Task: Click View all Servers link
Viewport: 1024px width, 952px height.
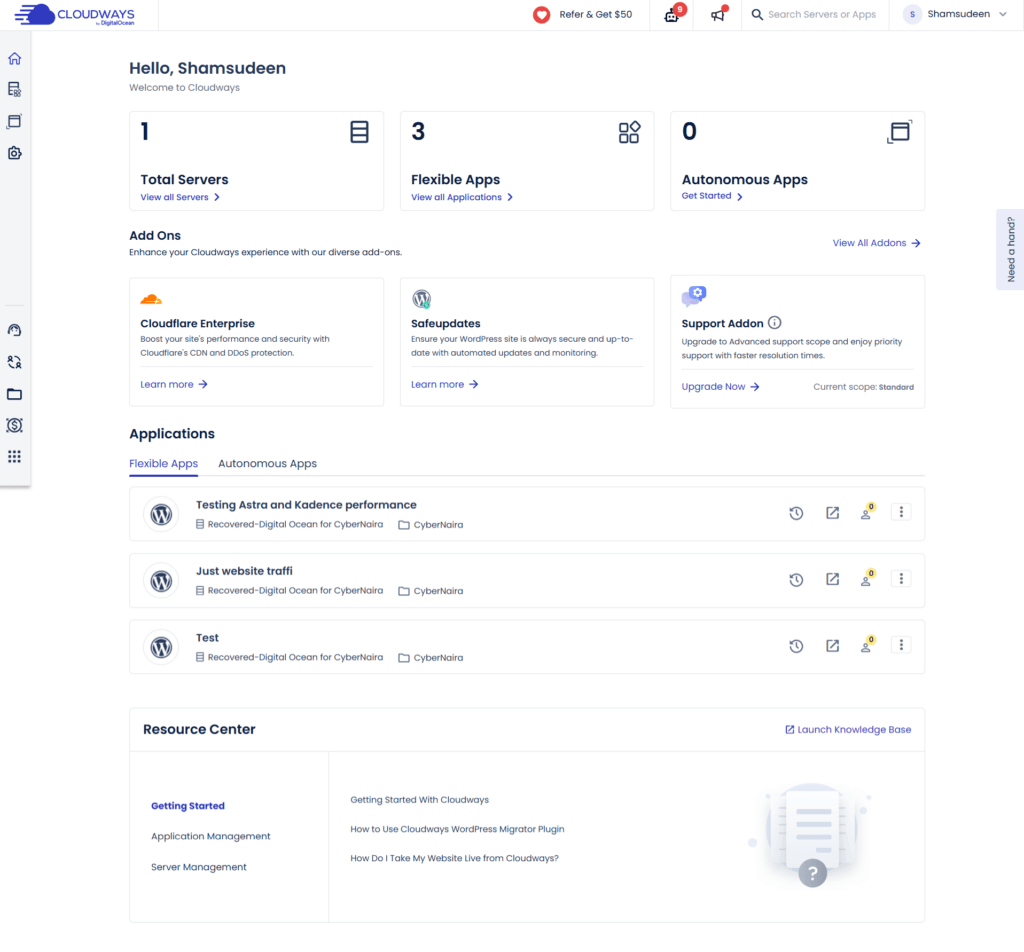Action: pos(180,197)
